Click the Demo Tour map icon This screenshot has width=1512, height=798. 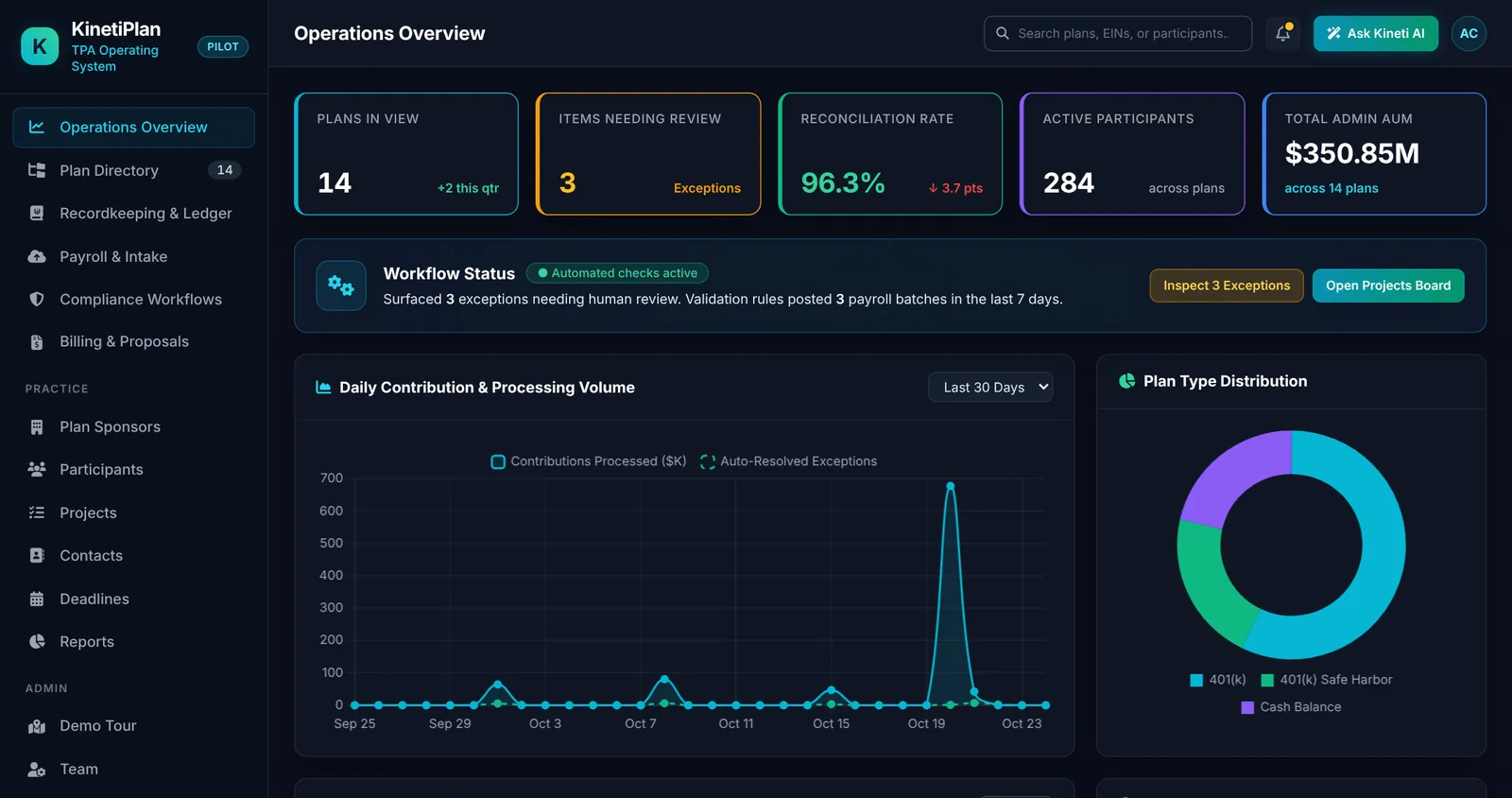[x=37, y=726]
